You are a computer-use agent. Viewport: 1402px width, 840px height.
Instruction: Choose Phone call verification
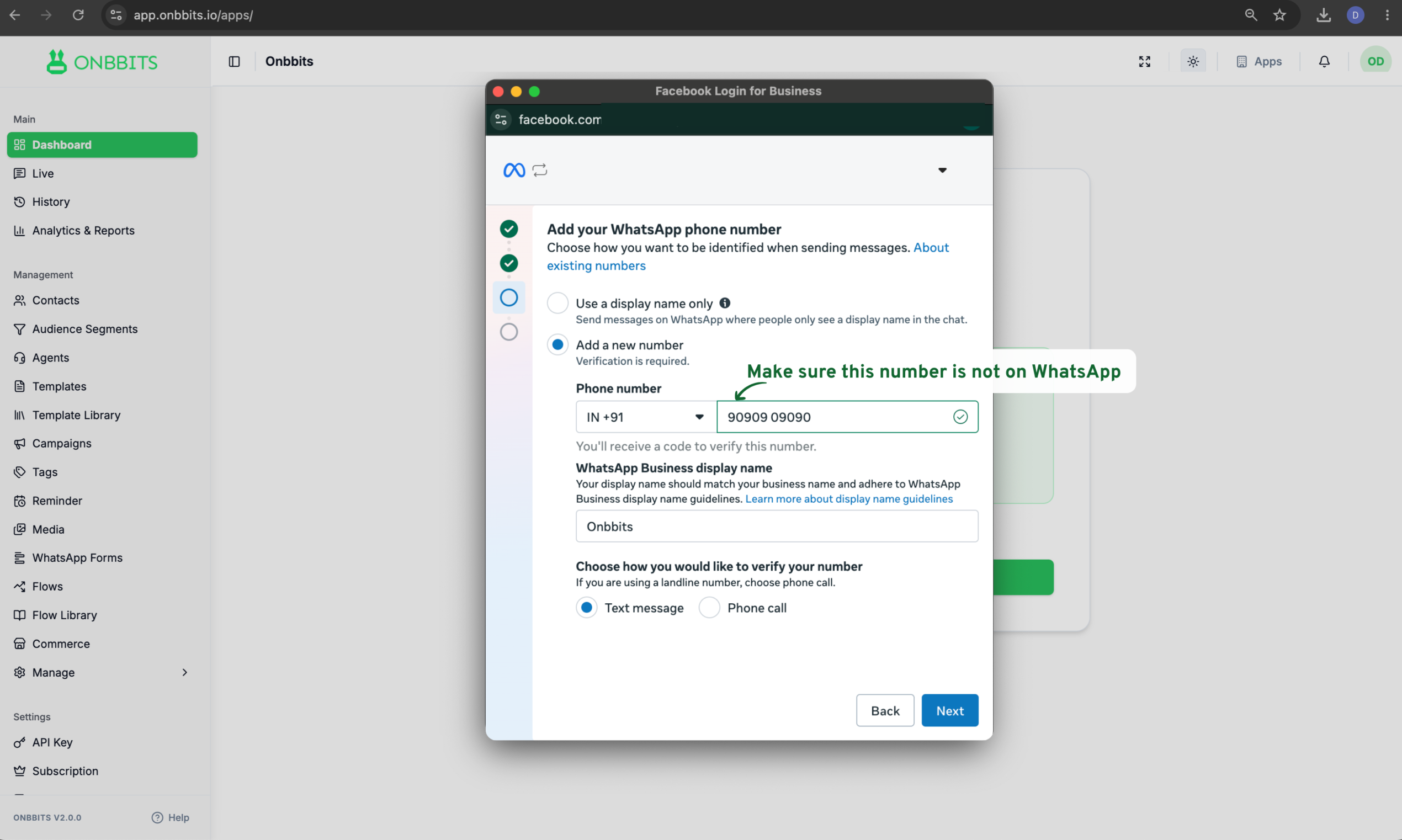coord(709,608)
